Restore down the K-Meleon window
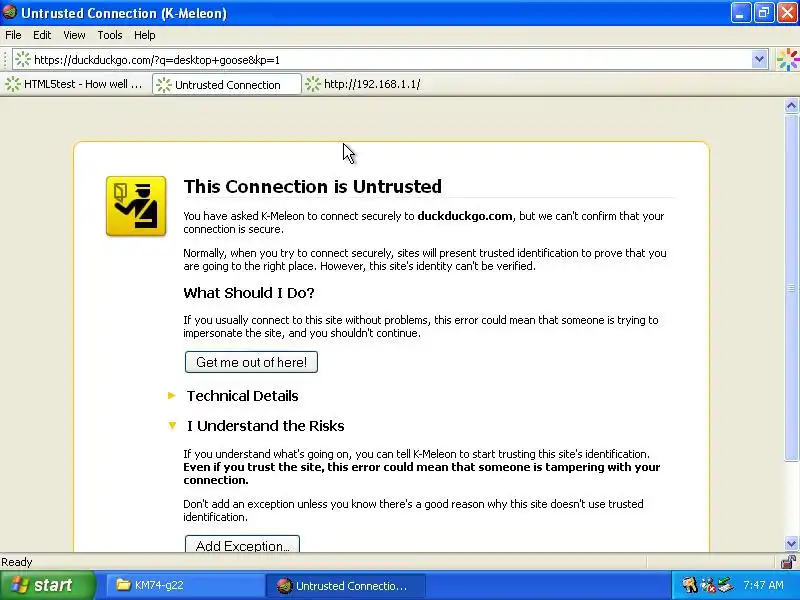The width and height of the screenshot is (800, 600). [x=764, y=13]
